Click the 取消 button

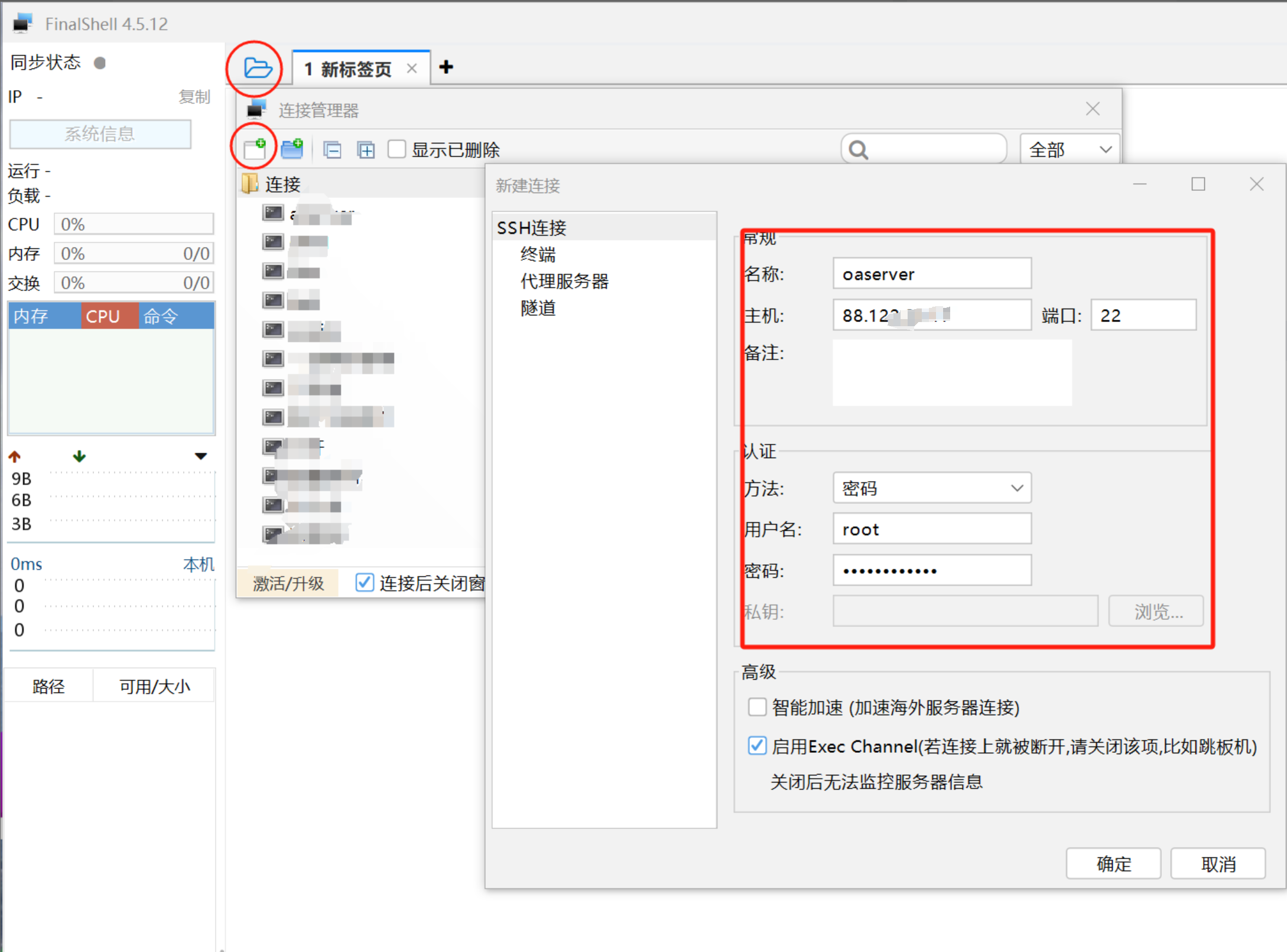[1218, 864]
